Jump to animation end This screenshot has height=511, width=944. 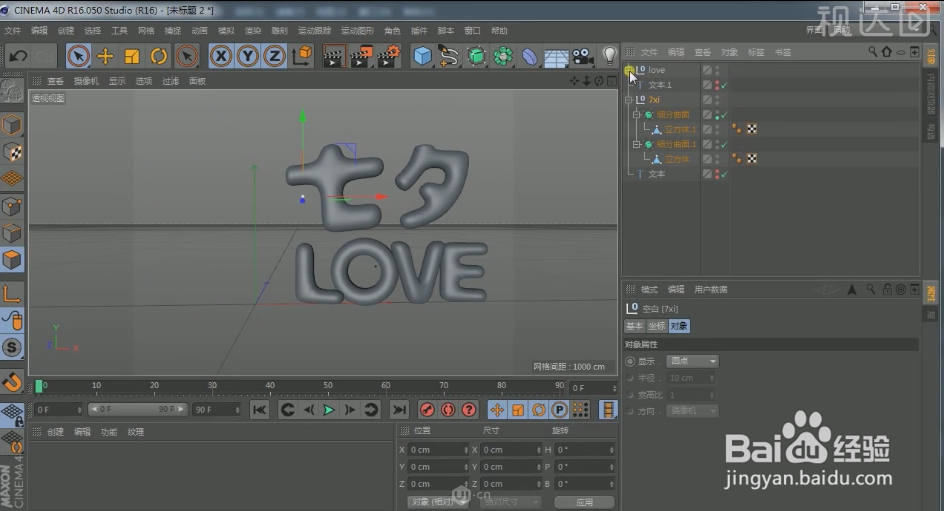pos(399,410)
